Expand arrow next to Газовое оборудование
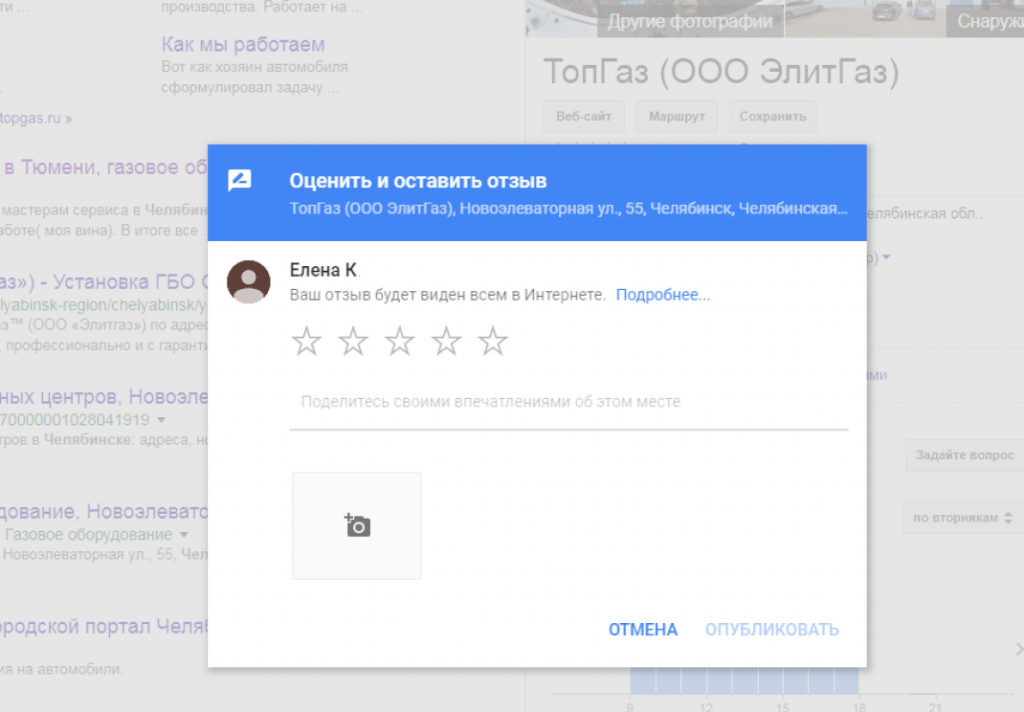 tap(184, 535)
